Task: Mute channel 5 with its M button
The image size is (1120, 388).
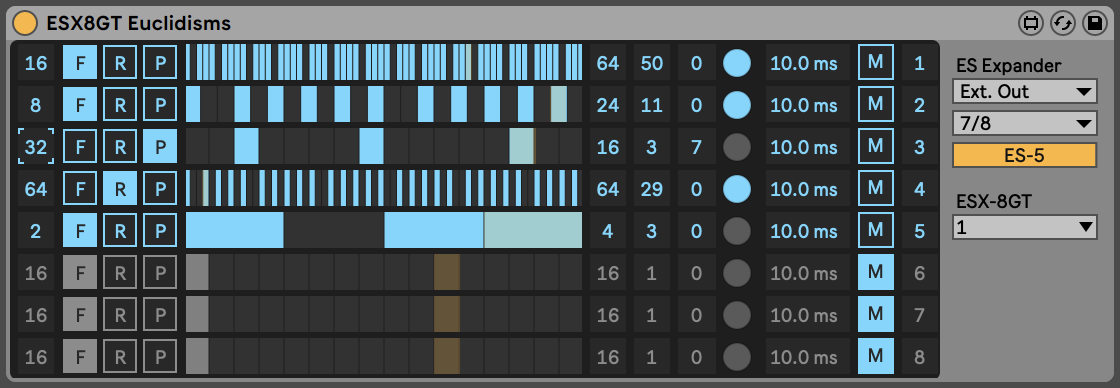Action: (x=876, y=231)
